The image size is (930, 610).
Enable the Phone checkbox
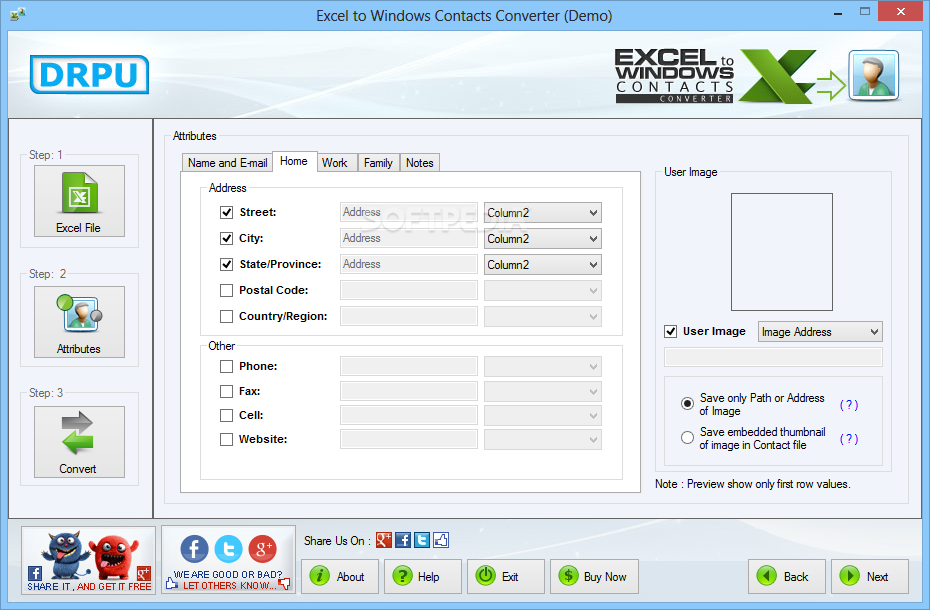(x=227, y=367)
